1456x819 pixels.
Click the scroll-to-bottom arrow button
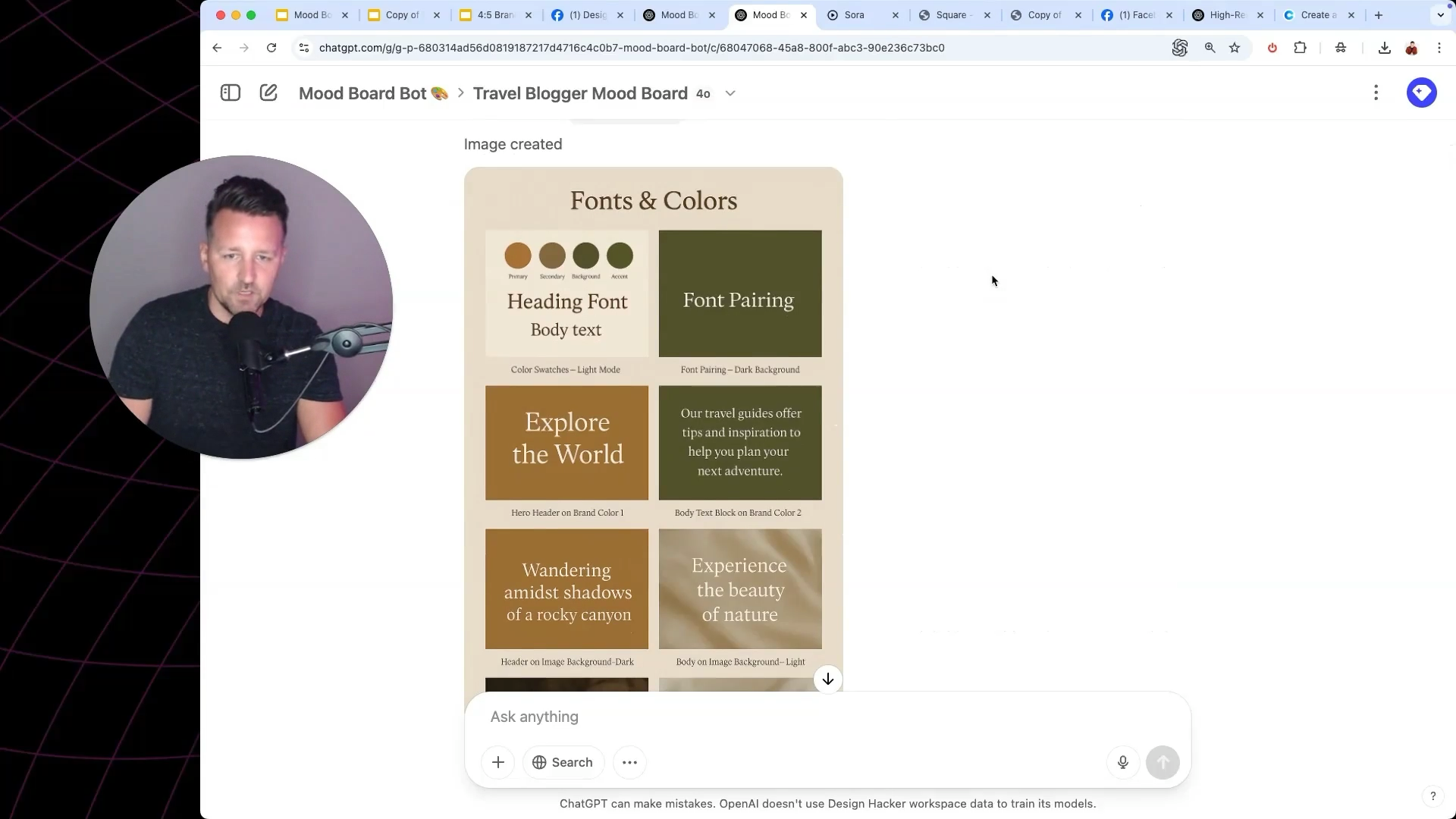pos(828,679)
